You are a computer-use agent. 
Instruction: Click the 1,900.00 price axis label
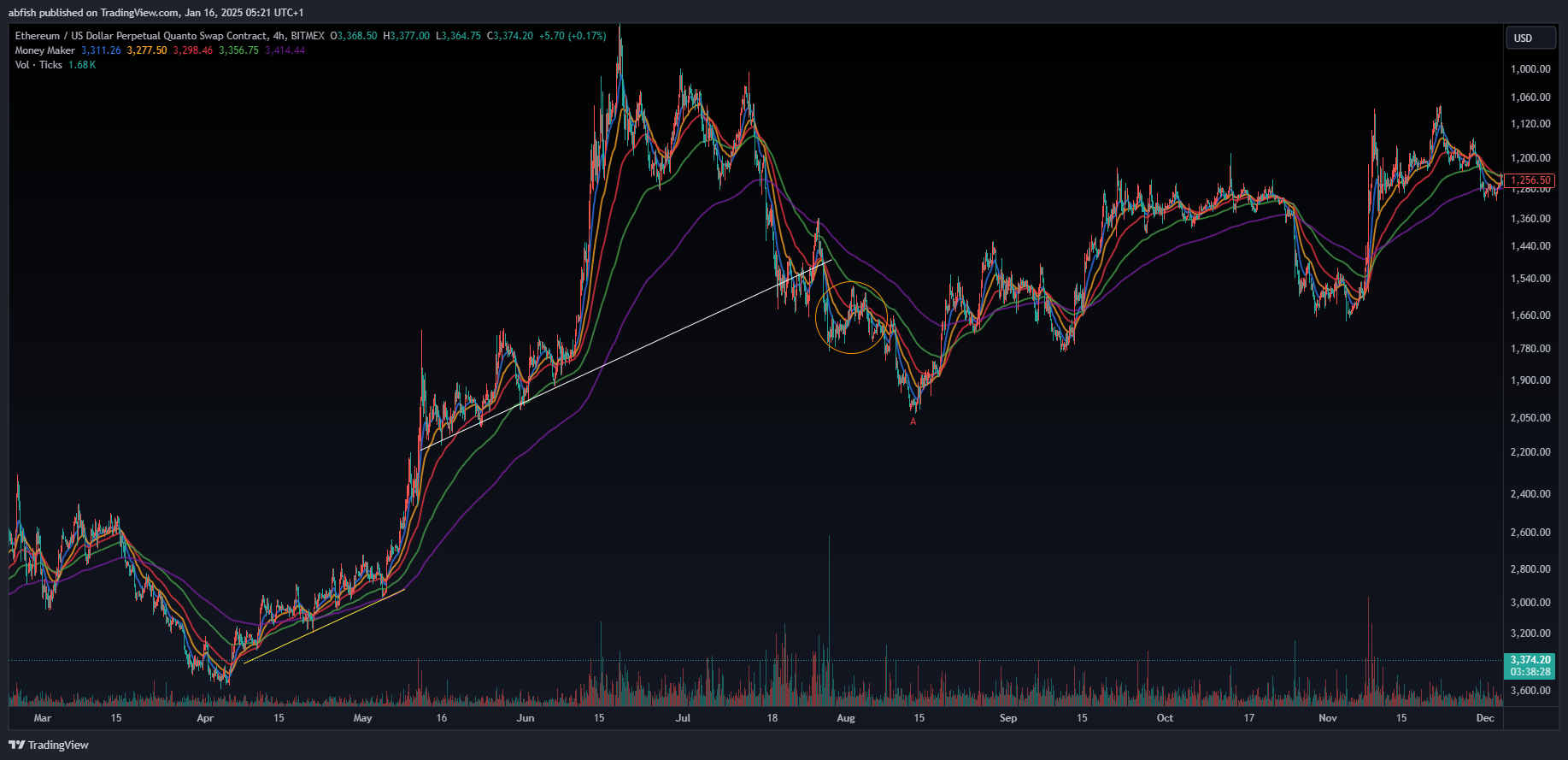(1530, 380)
